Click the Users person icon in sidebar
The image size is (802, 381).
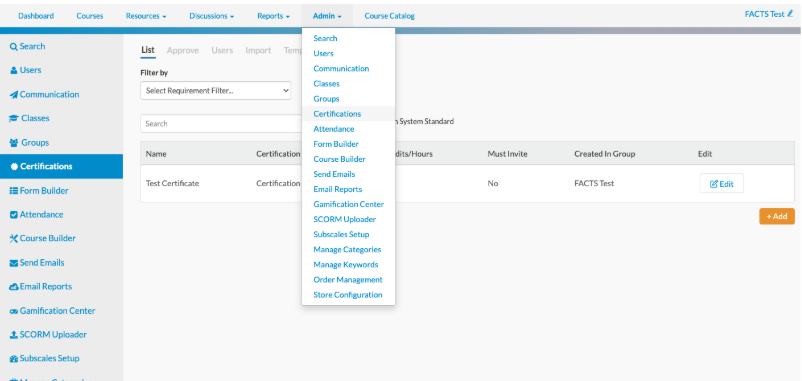coord(14,71)
